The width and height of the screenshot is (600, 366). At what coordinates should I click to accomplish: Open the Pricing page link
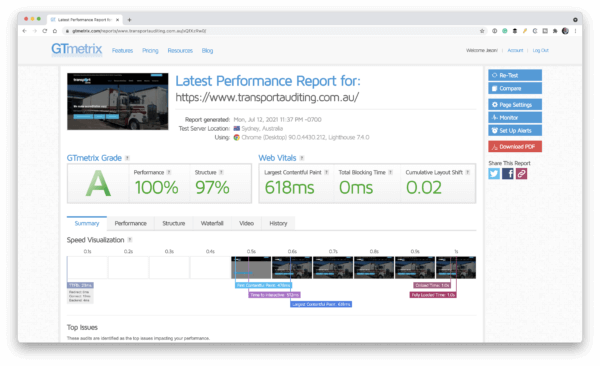(150, 51)
